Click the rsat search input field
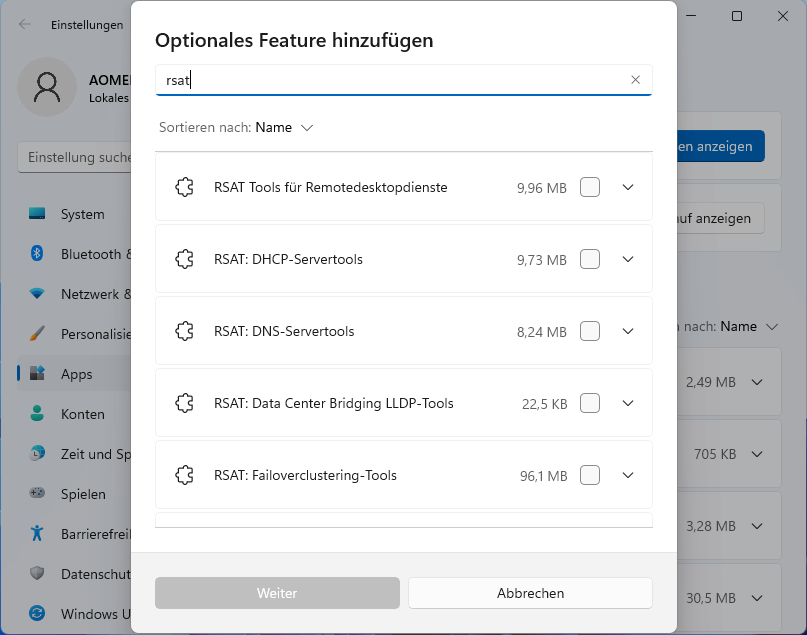 [x=390, y=80]
